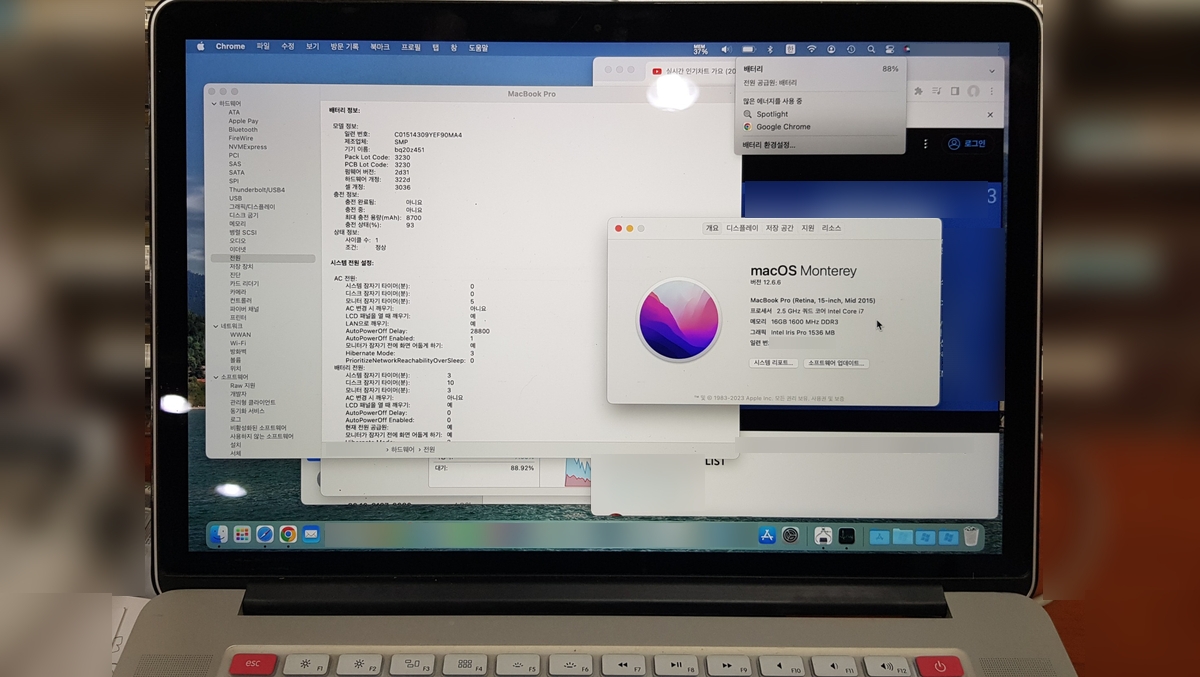This screenshot has width=1200, height=677.
Task: Select 방화벽 in the network section
Action: [x=238, y=351]
